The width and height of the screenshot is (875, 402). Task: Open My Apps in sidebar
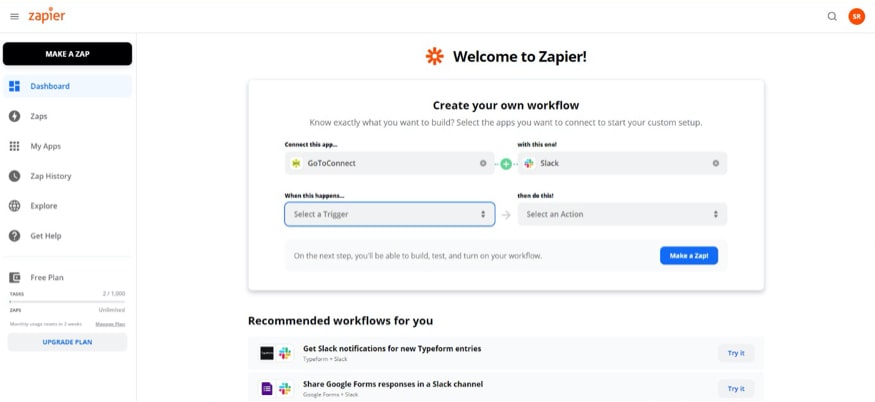pyautogui.click(x=45, y=146)
